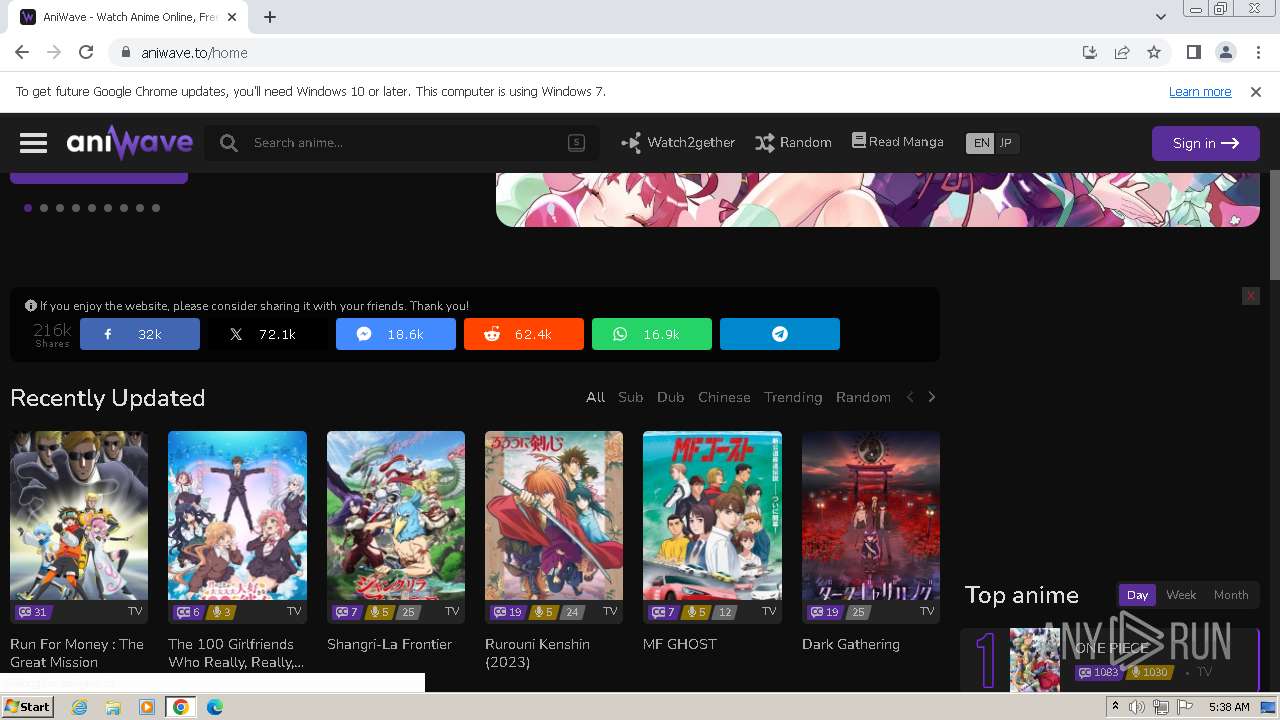Open Chrome tab search dropdown
Screen dimensions: 1280x720
(x=1161, y=17)
